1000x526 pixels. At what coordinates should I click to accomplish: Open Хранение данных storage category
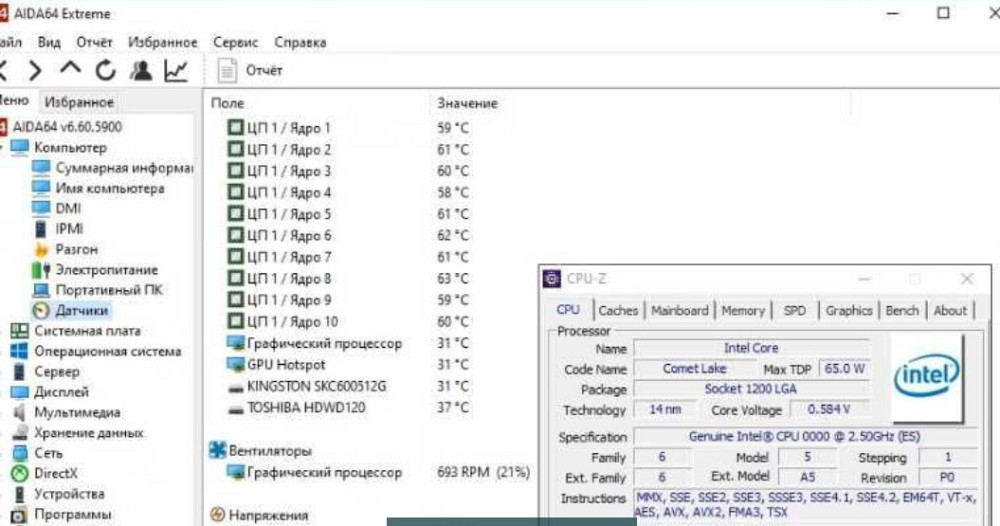click(89, 432)
